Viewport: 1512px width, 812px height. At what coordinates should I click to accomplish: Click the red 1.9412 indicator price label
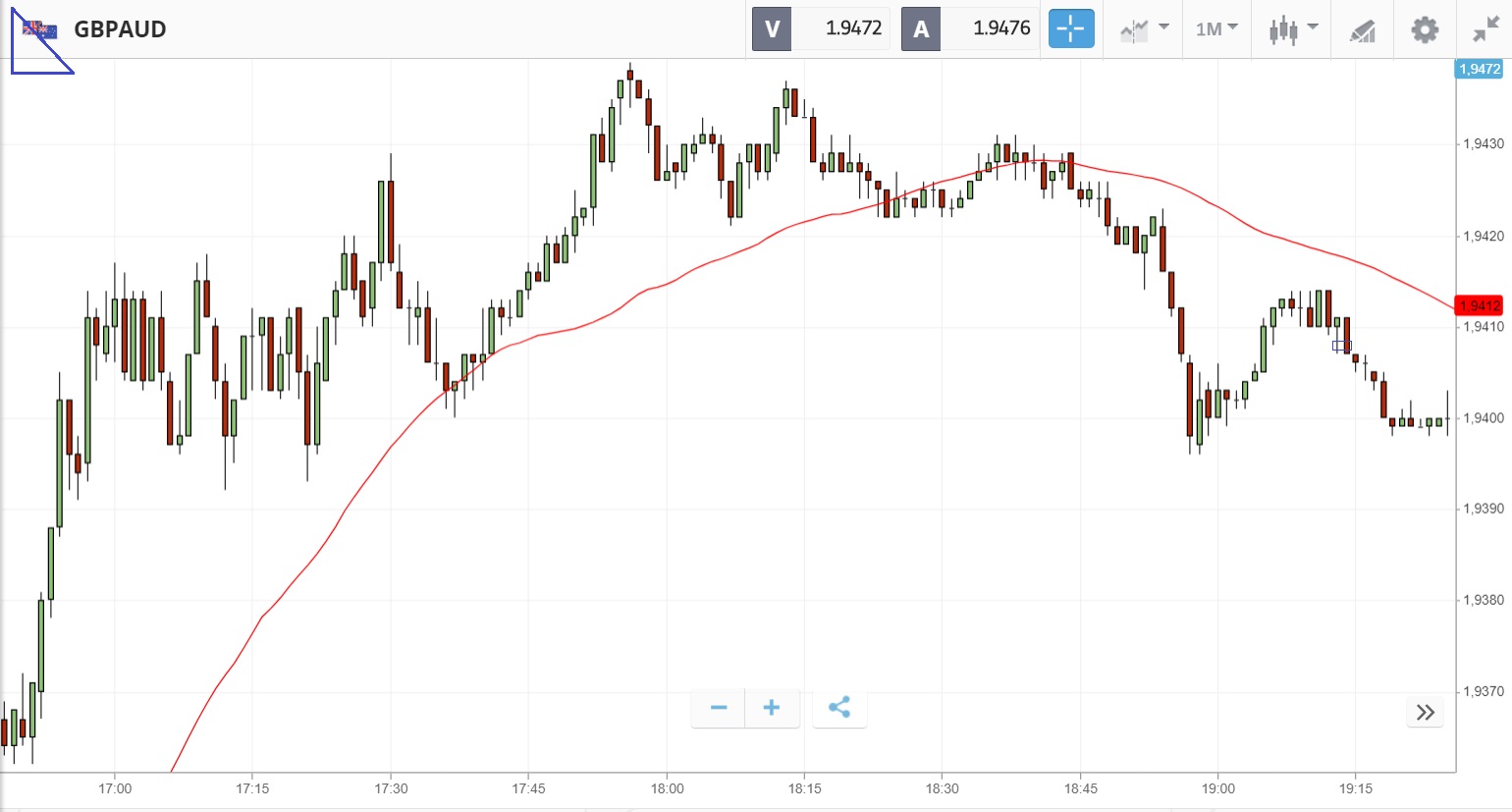click(x=1479, y=305)
